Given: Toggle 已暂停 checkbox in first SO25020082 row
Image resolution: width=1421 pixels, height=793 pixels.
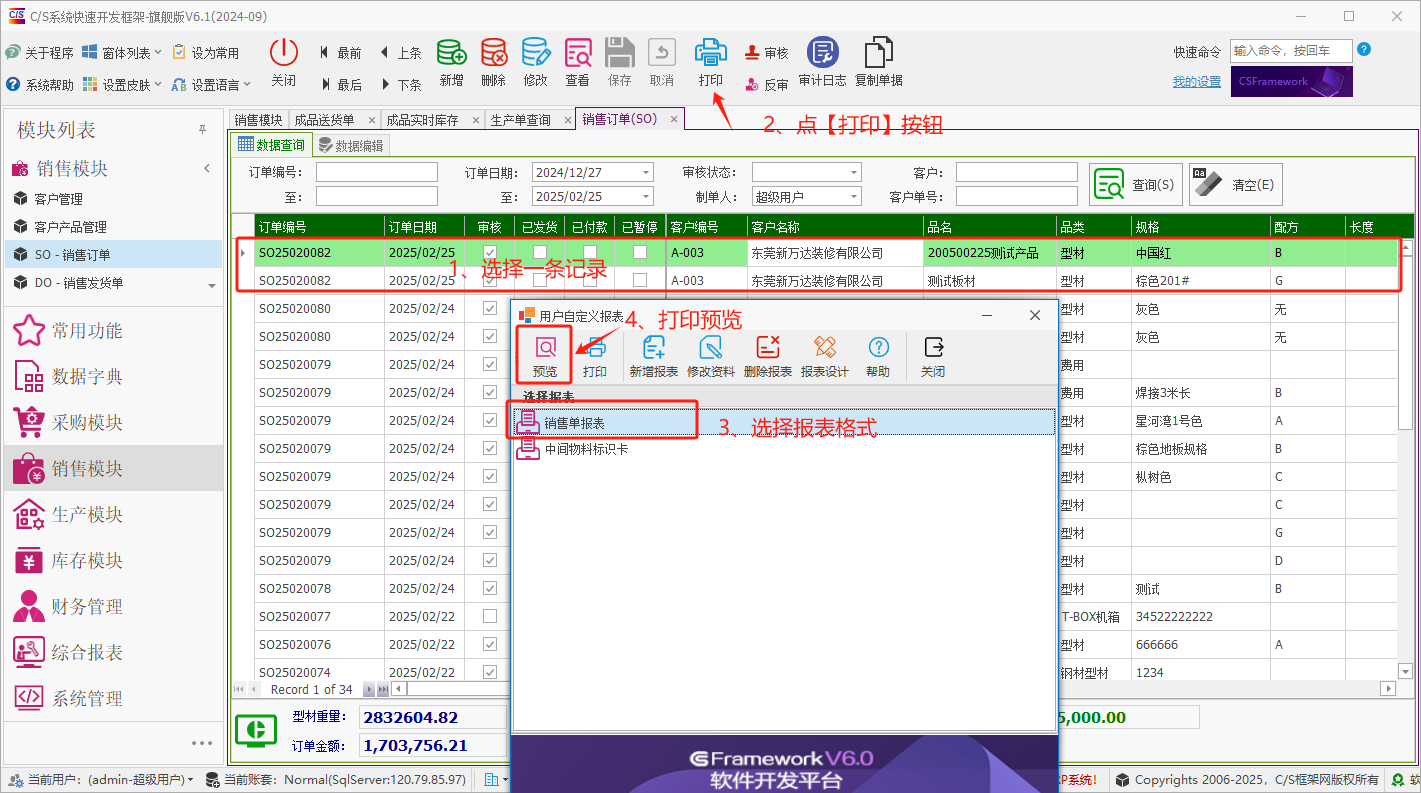Looking at the screenshot, I should 640,252.
